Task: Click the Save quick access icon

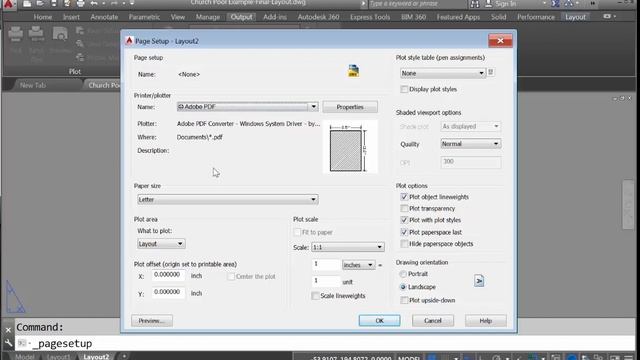Action: [53, 4]
